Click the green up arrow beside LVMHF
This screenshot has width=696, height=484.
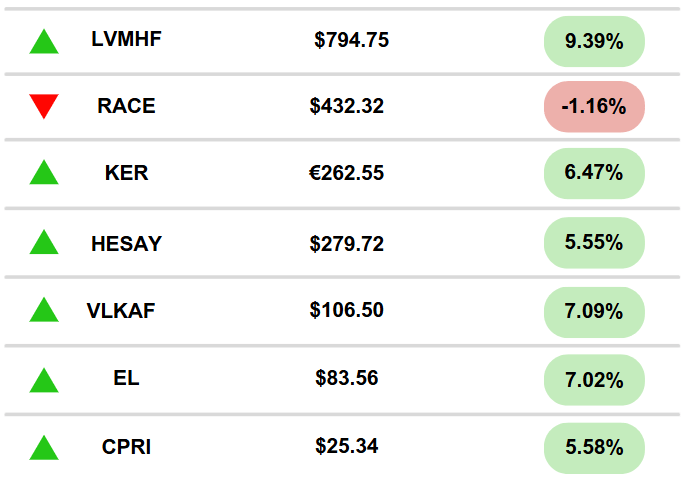pyautogui.click(x=44, y=42)
